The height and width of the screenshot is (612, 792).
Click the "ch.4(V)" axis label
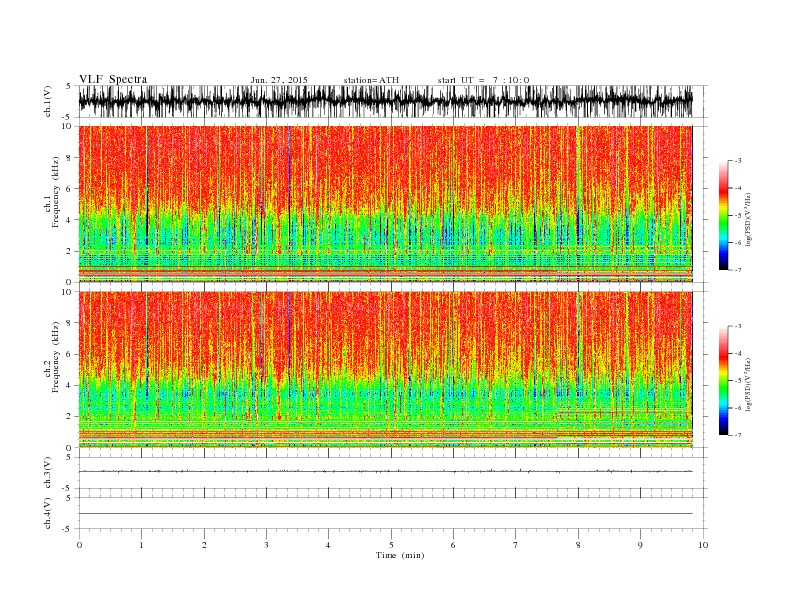click(x=48, y=513)
